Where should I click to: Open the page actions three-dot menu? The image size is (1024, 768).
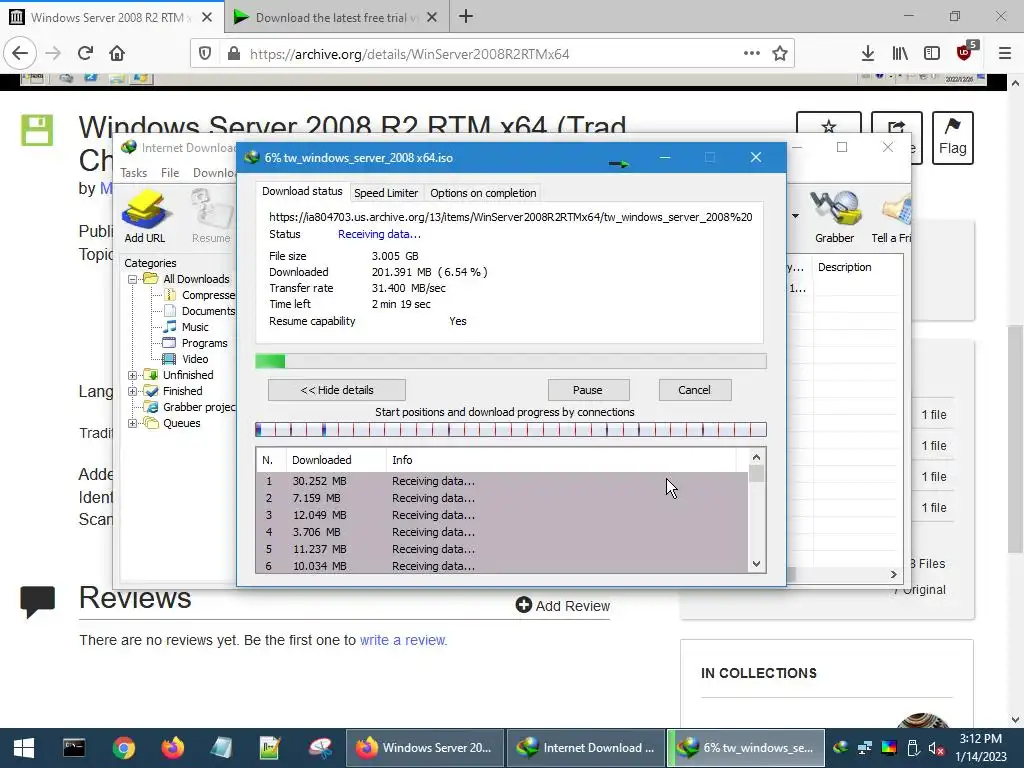coord(752,54)
